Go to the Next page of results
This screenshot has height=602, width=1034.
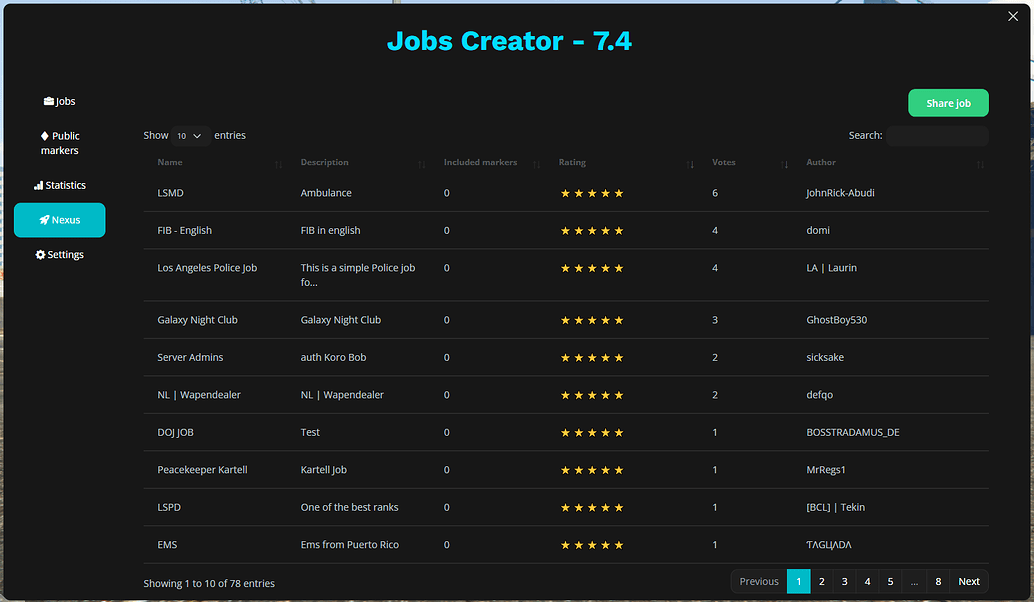[x=967, y=581]
